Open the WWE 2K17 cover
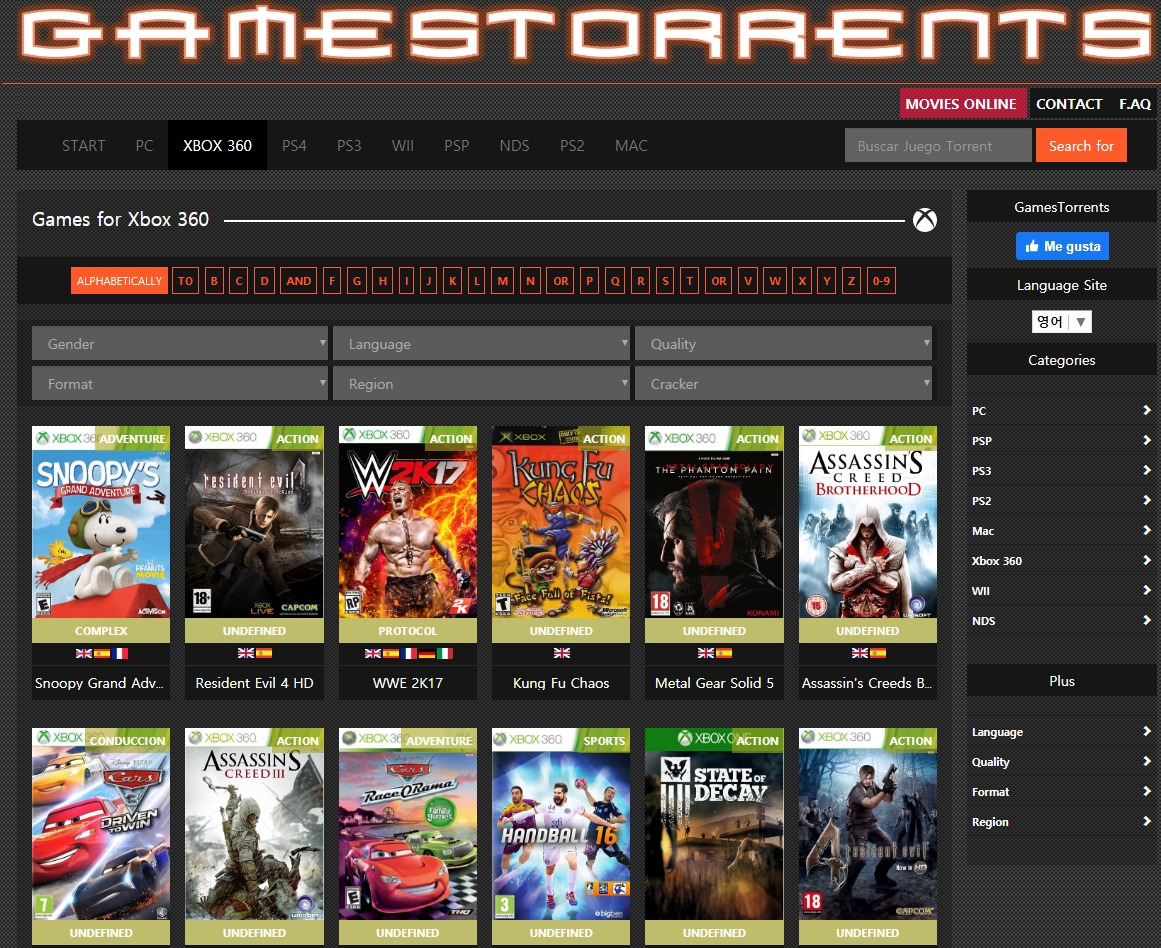 click(x=408, y=521)
